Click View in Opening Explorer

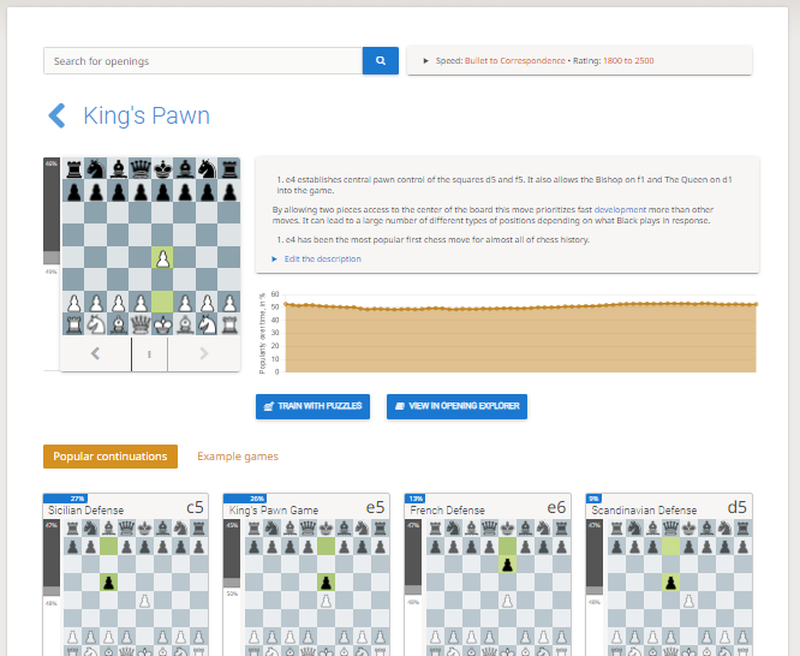point(457,406)
